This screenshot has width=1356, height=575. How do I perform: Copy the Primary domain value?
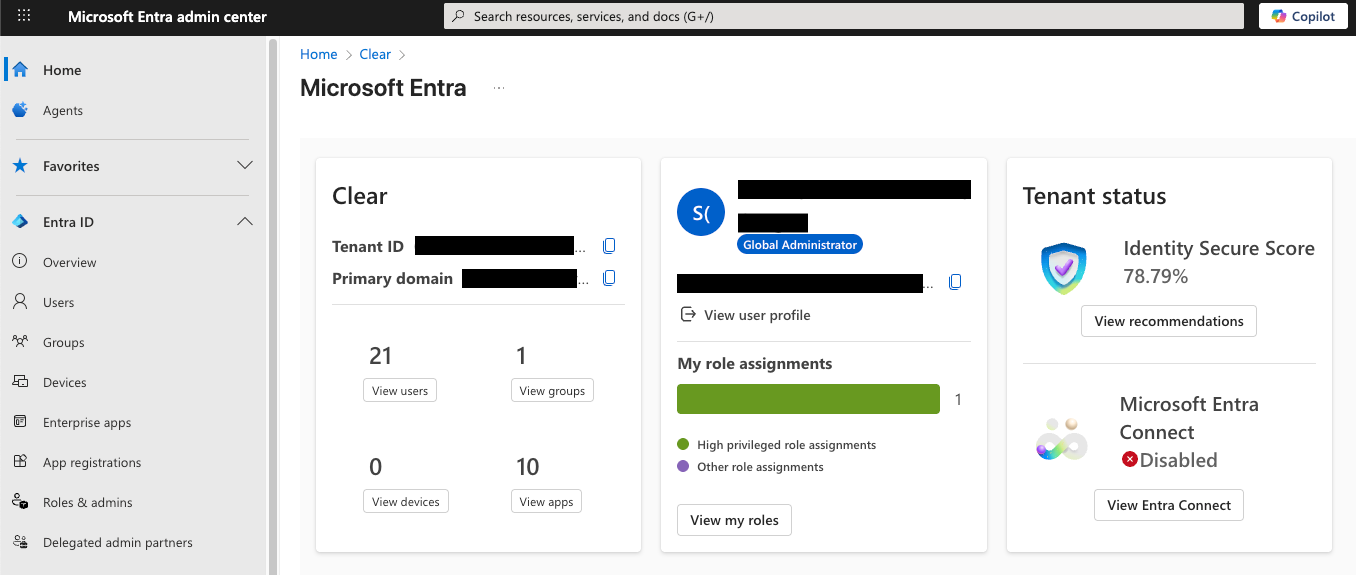609,278
